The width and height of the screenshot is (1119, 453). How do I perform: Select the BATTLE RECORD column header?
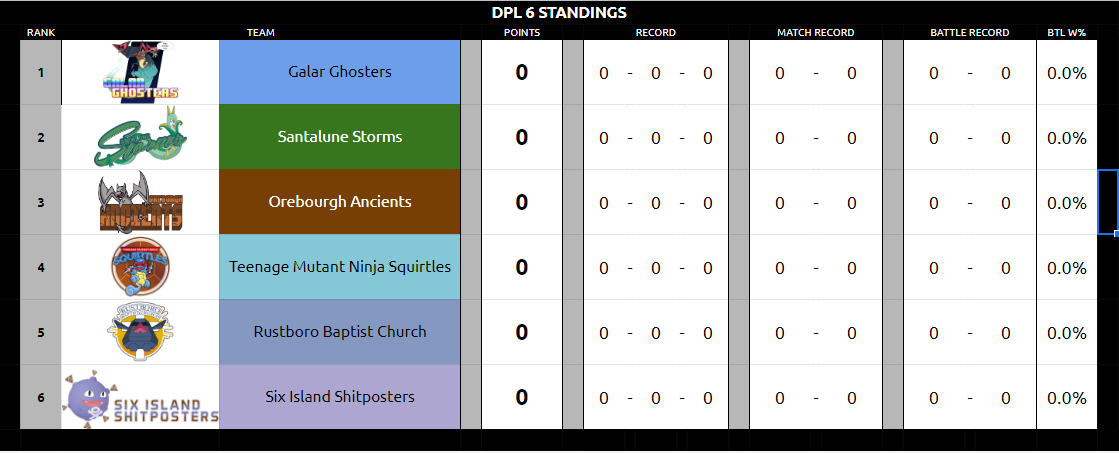coord(969,33)
